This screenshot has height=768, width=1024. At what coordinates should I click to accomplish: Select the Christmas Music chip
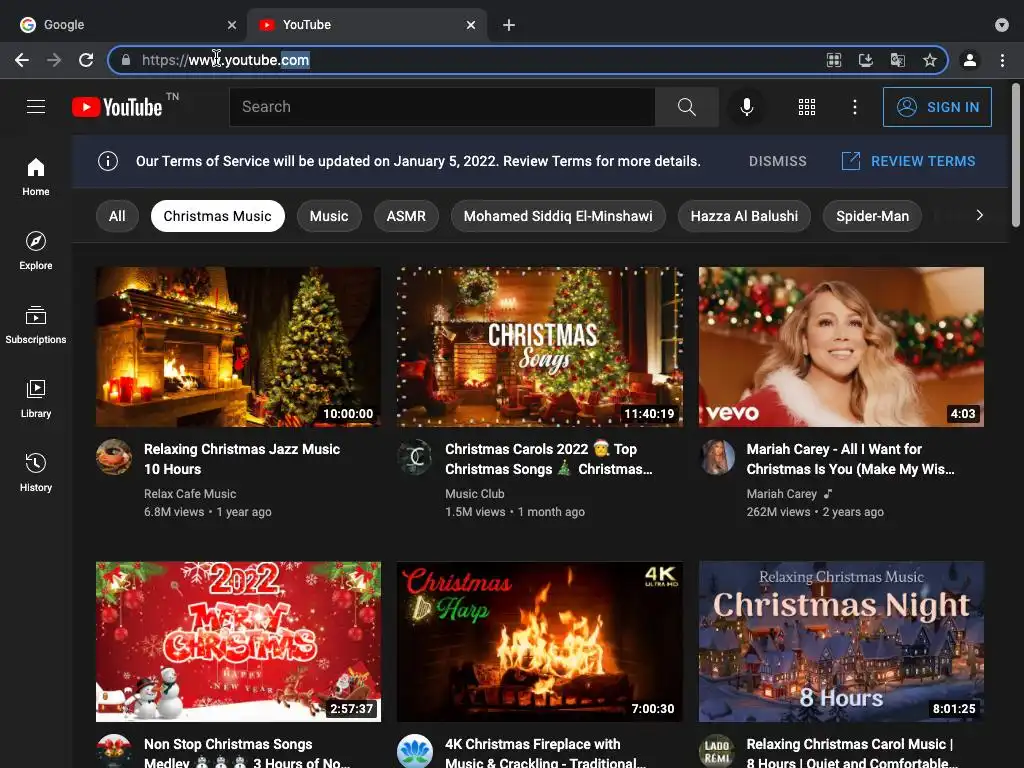[x=217, y=216]
